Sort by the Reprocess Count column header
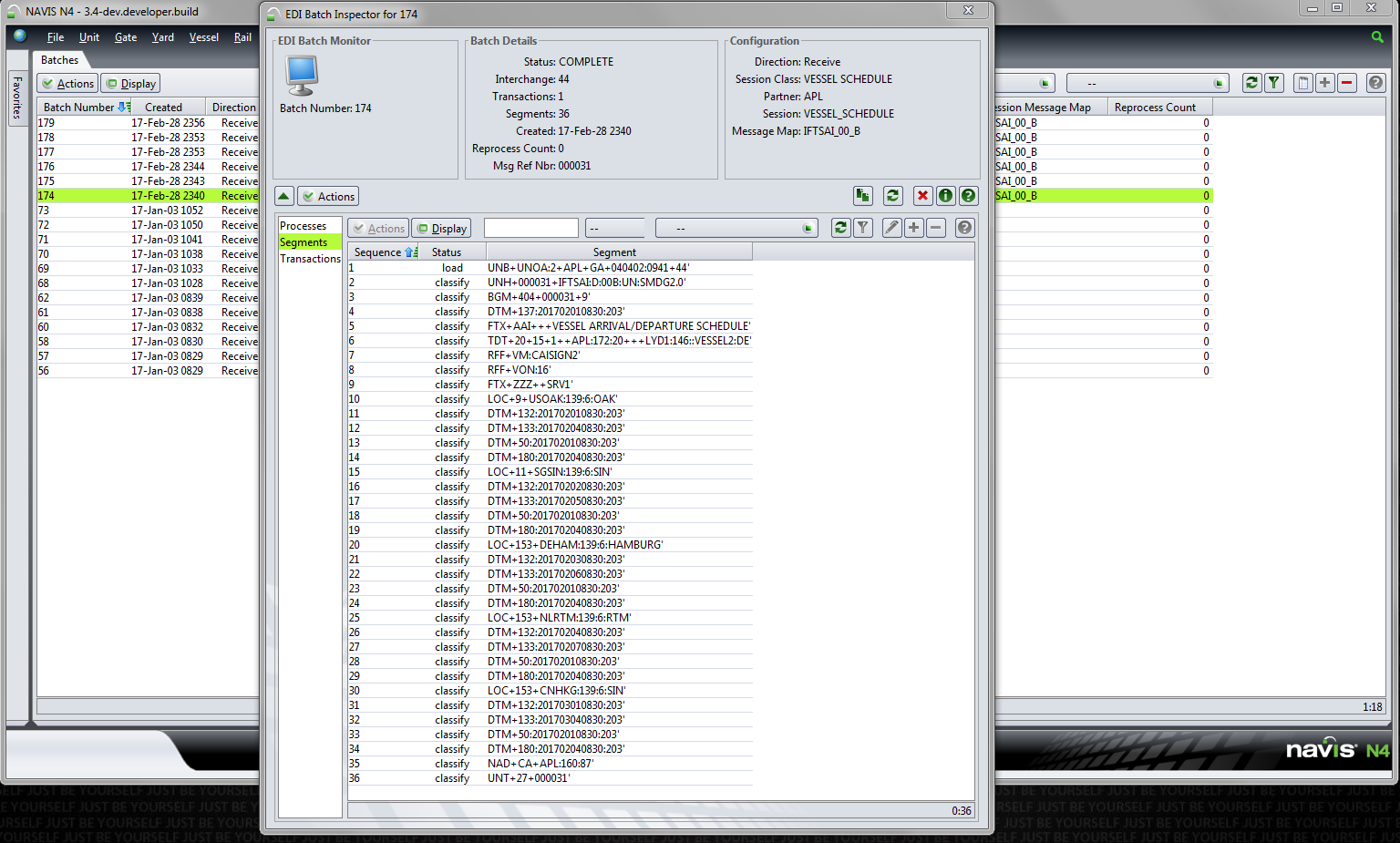The image size is (1400, 843). (1159, 107)
